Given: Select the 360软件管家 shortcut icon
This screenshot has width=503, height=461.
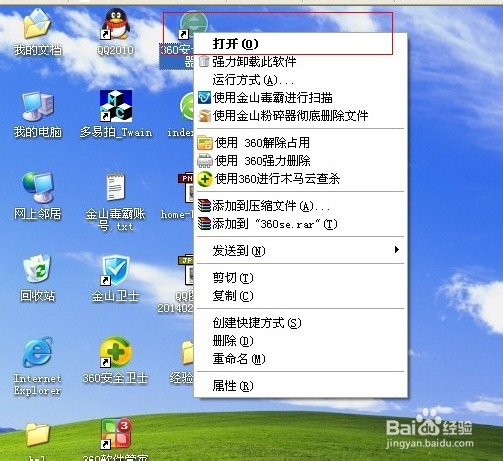Looking at the screenshot, I should [x=116, y=433].
